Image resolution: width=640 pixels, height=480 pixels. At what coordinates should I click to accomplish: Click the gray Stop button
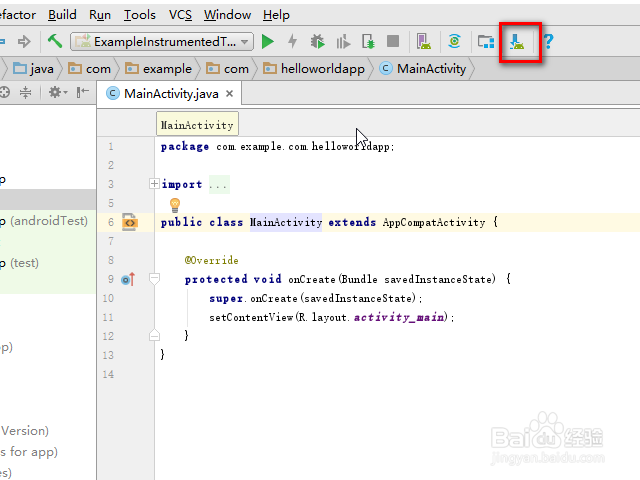point(393,41)
